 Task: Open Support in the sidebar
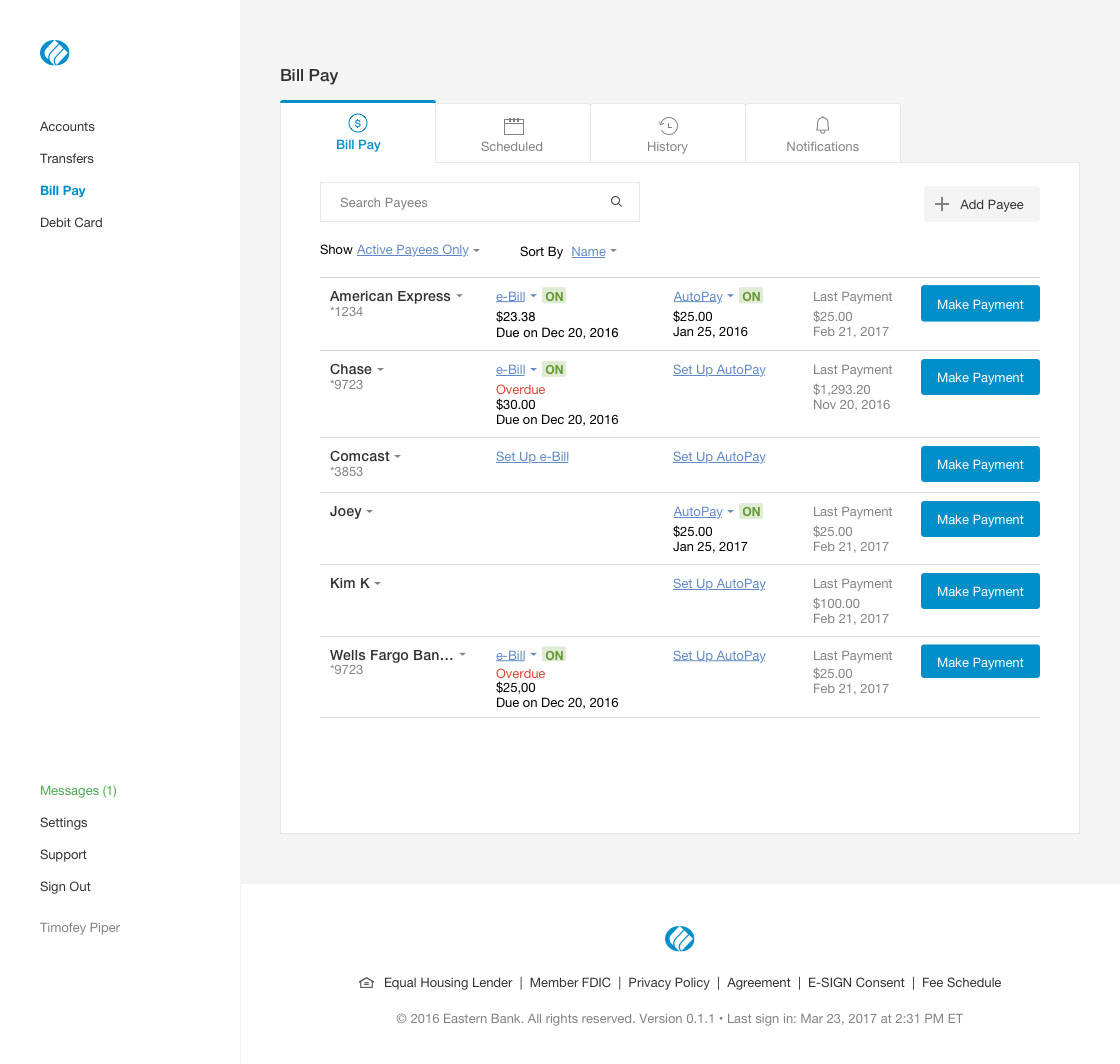pyautogui.click(x=63, y=855)
